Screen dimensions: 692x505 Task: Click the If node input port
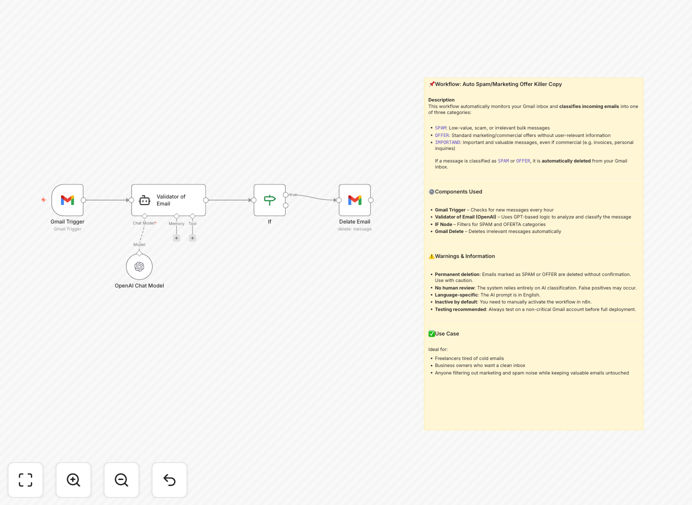(254, 200)
